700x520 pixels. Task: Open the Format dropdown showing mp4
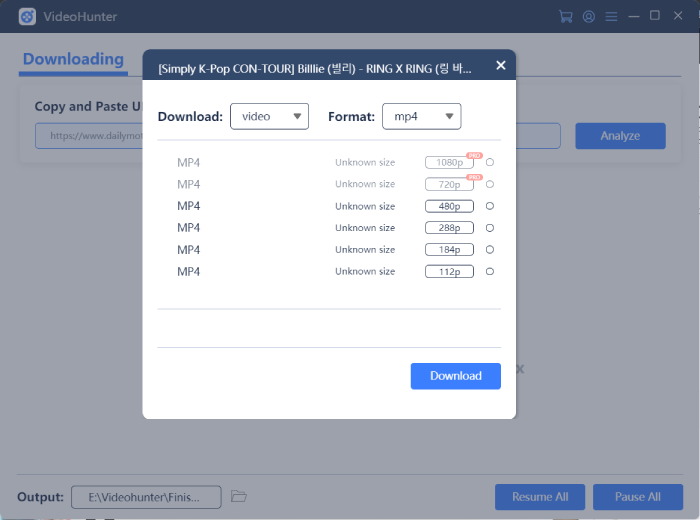click(x=421, y=116)
